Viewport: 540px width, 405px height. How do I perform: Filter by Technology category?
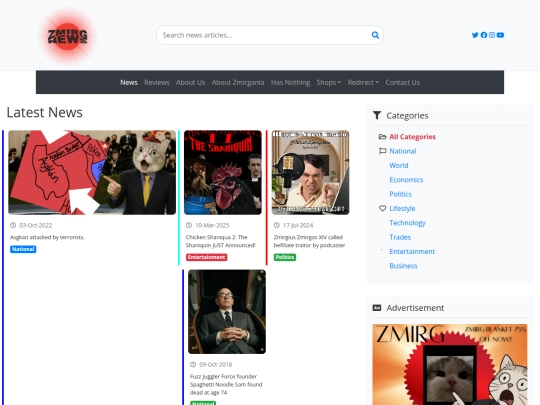click(x=407, y=223)
